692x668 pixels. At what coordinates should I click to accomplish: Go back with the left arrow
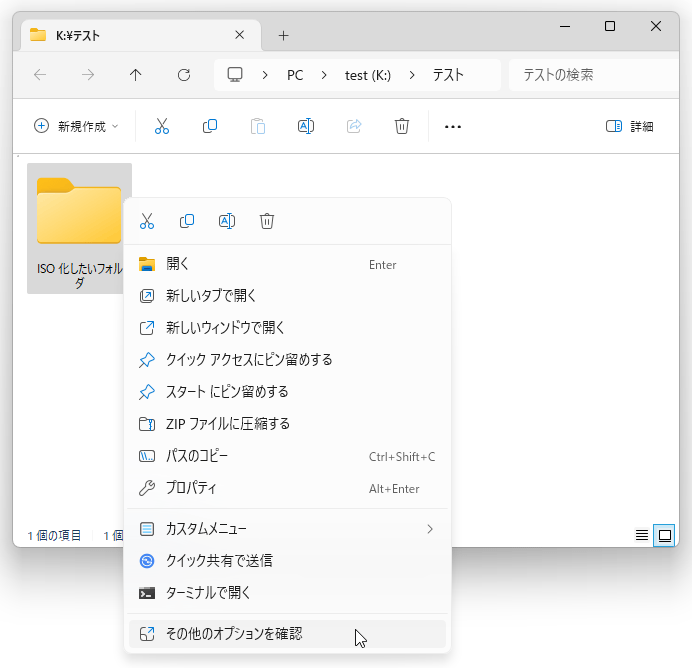point(40,75)
